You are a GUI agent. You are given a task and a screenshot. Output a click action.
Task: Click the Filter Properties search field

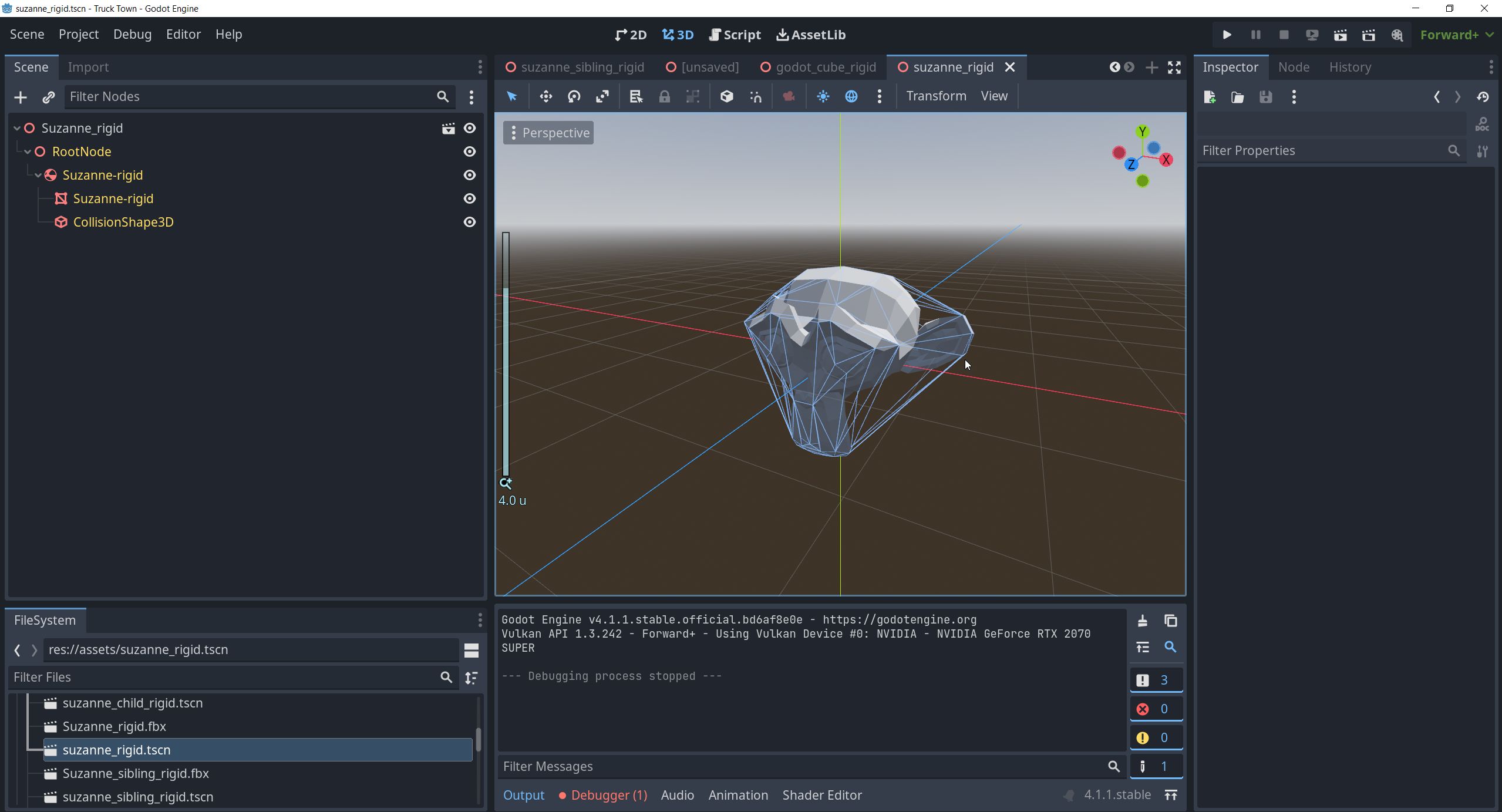point(1321,150)
